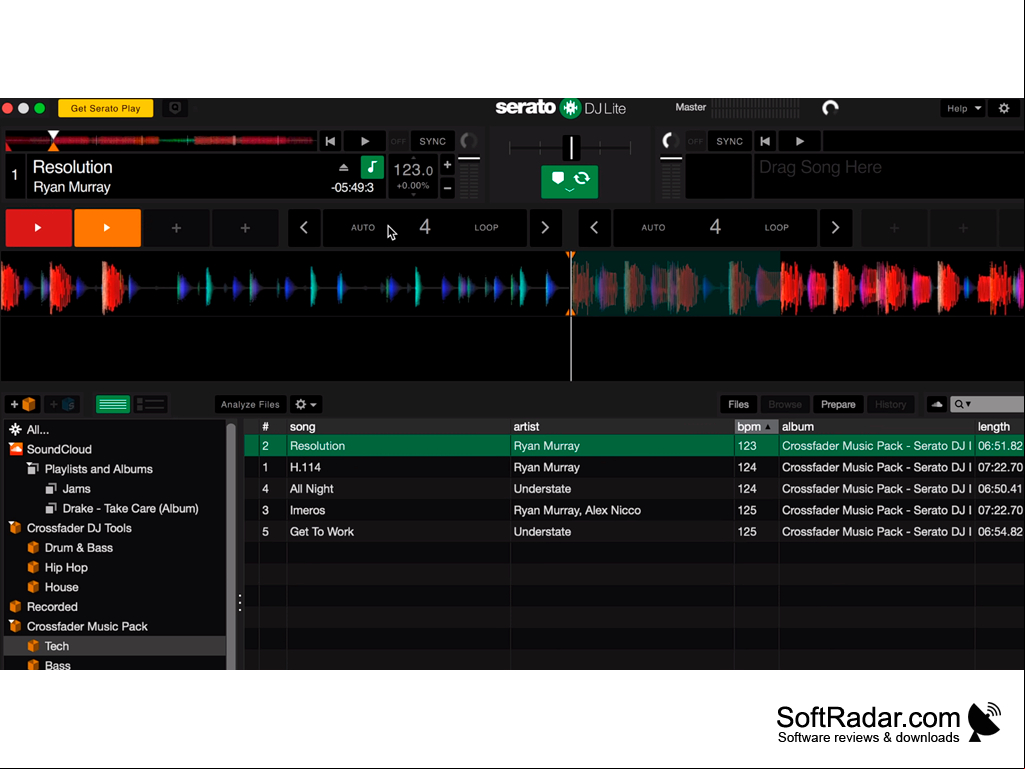Toggle deck 2 sync OFF button
Viewport: 1025px width, 769px height.
tap(696, 141)
